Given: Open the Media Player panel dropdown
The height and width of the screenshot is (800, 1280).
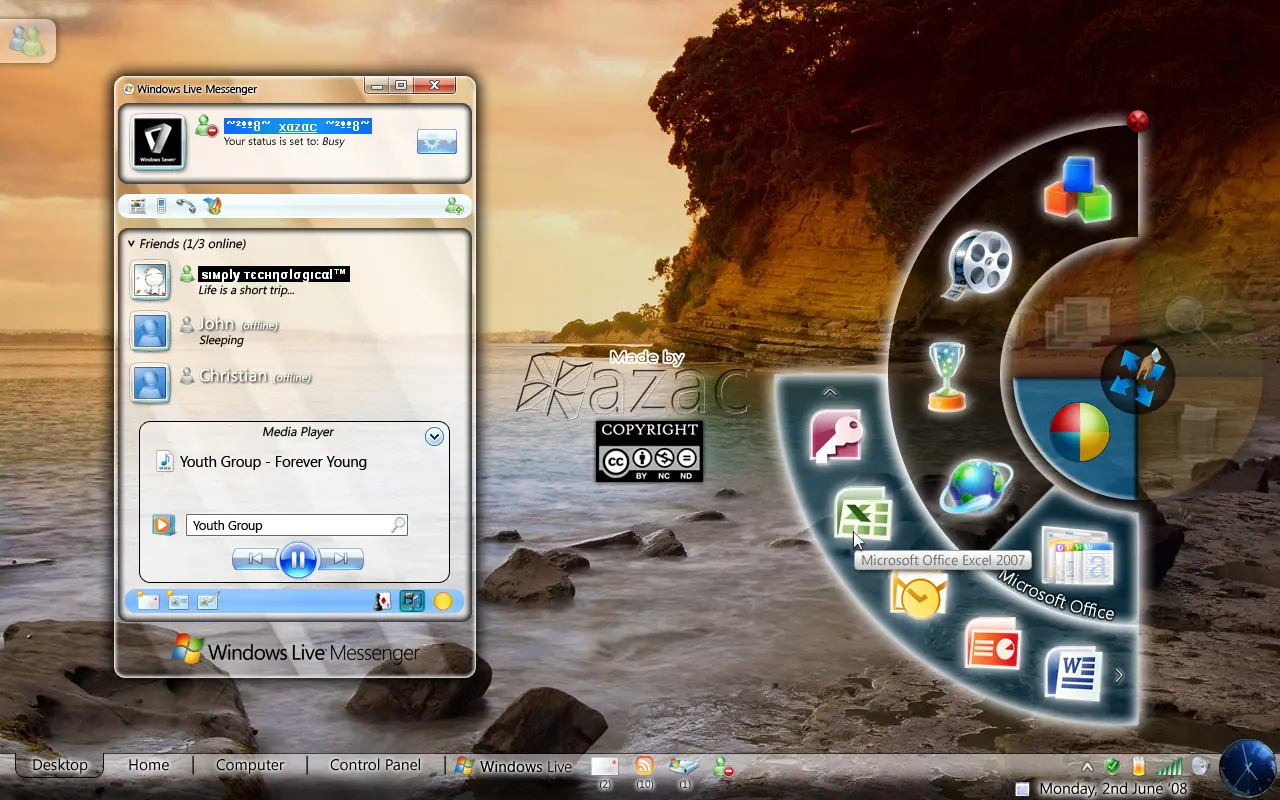Looking at the screenshot, I should coord(434,436).
